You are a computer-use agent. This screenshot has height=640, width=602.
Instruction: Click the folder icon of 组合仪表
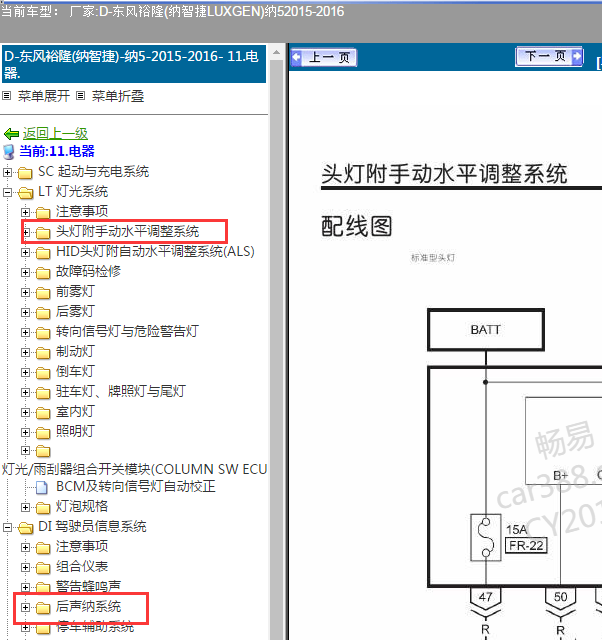pyautogui.click(x=43, y=567)
